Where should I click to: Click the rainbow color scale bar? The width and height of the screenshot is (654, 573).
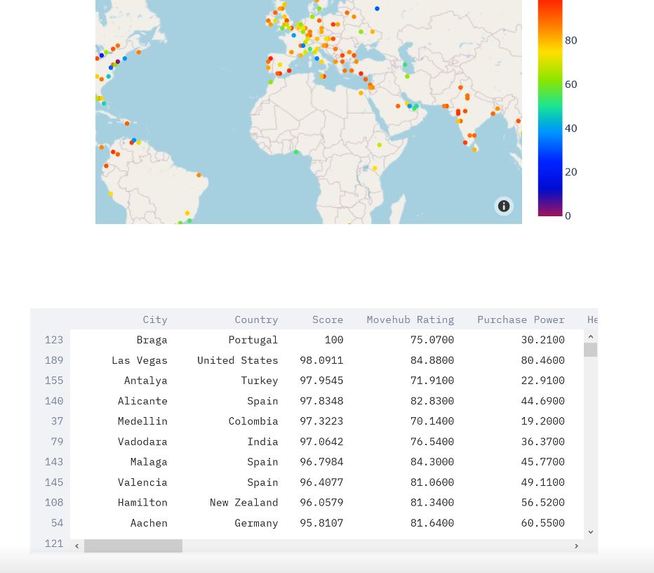pyautogui.click(x=550, y=108)
